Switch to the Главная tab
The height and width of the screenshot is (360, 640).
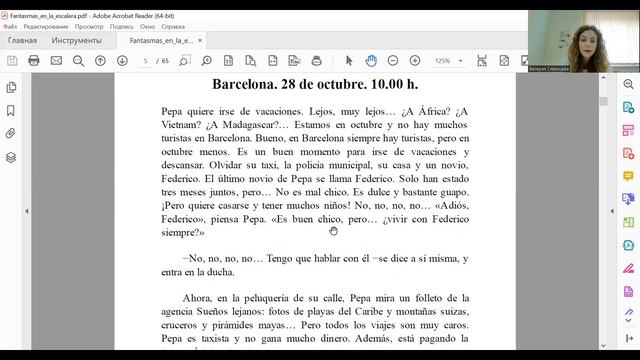(x=22, y=40)
